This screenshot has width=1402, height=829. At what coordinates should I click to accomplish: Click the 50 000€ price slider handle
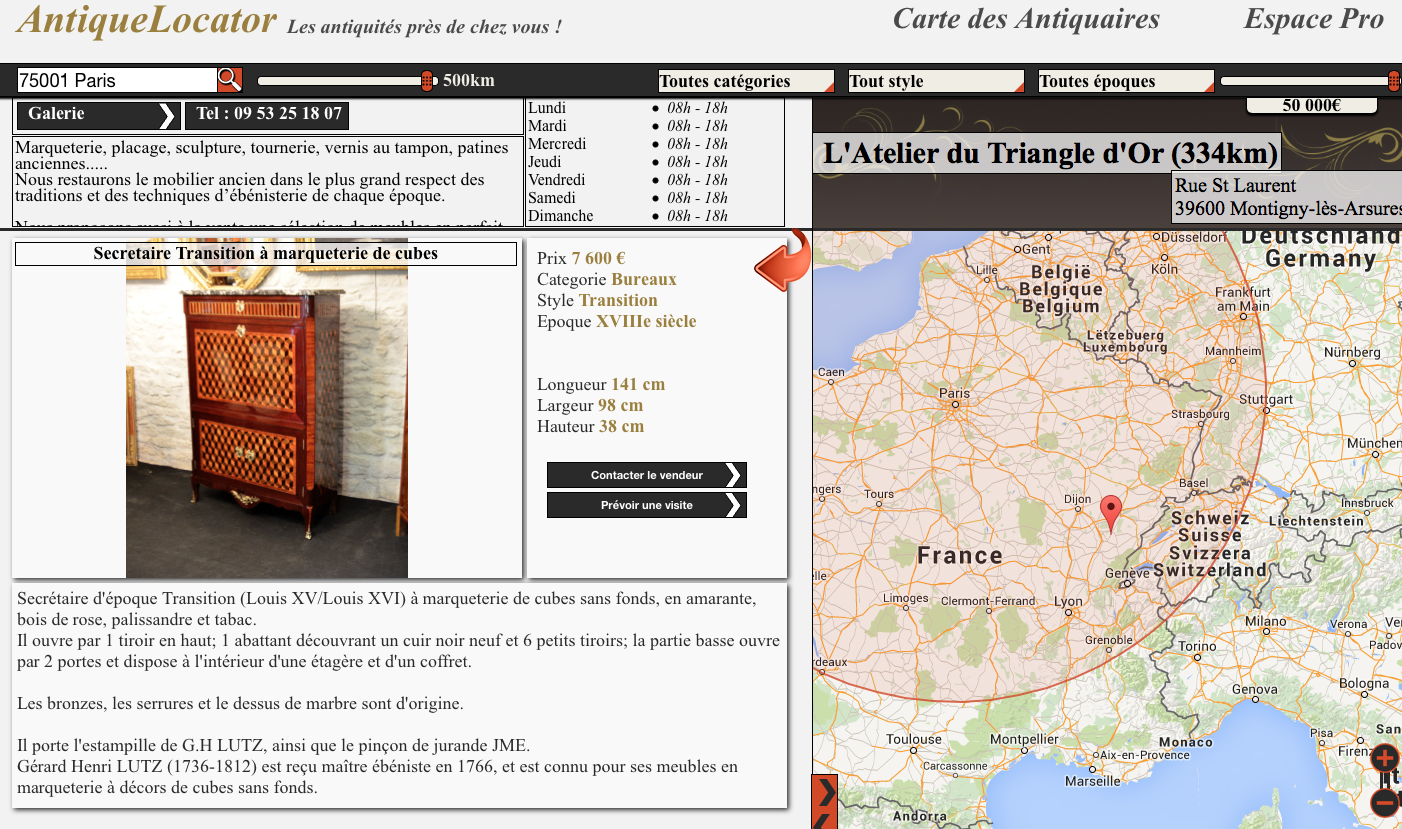pyautogui.click(x=1393, y=81)
